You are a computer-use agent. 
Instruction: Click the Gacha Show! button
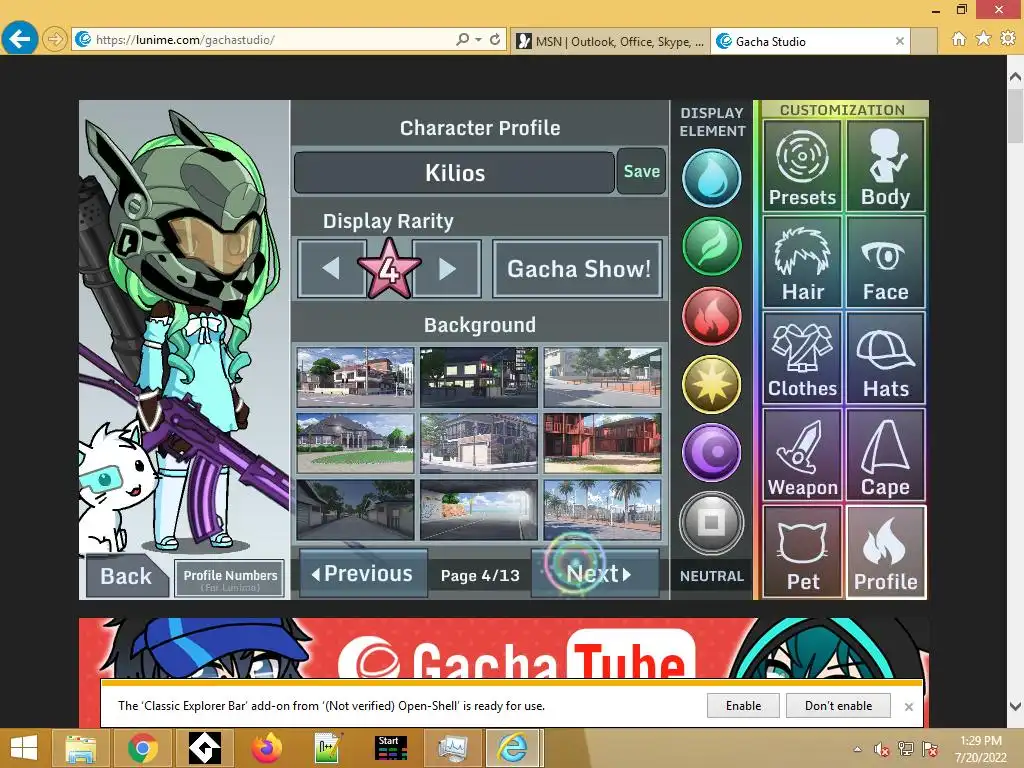(578, 268)
